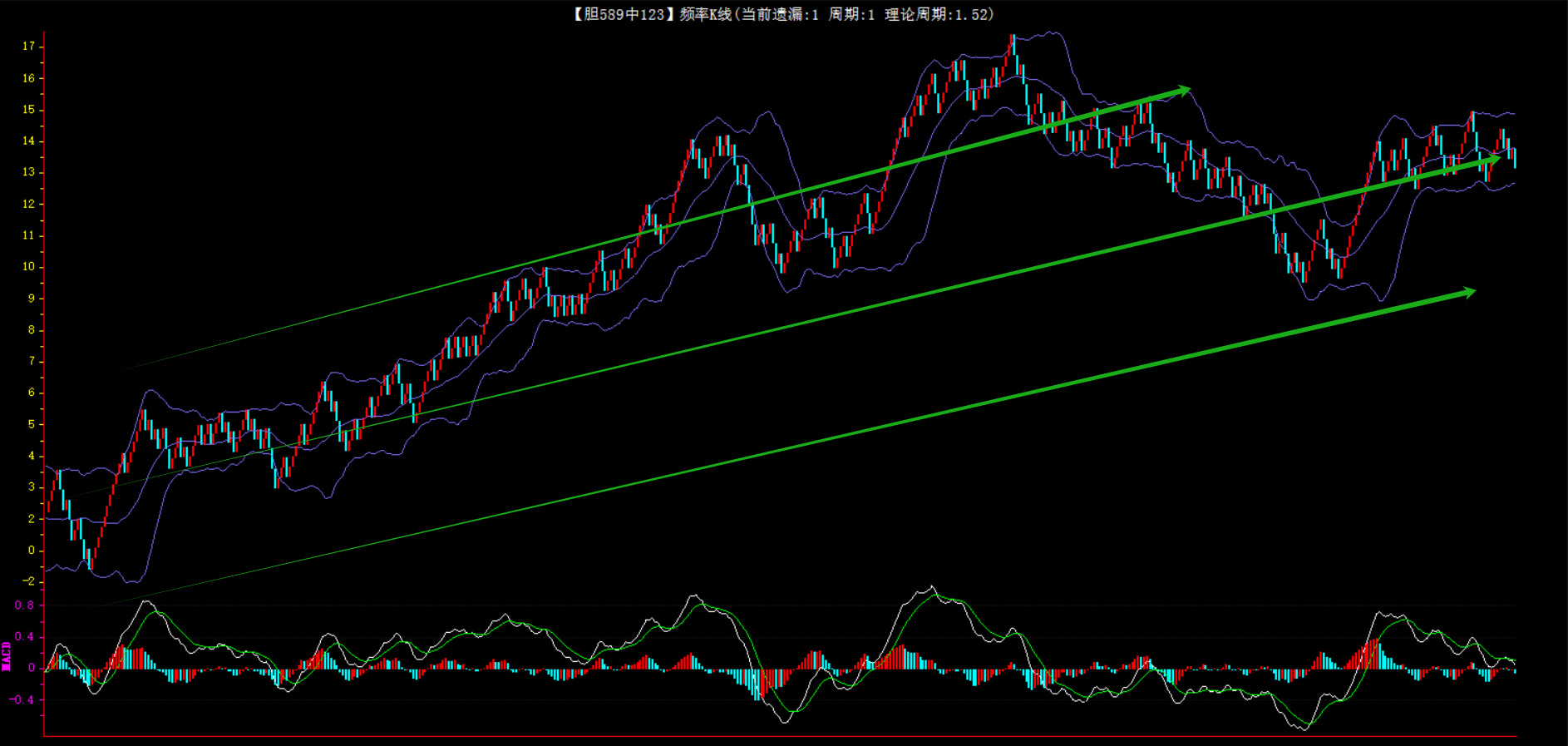Click the -0.4 label on MACD axis
The height and width of the screenshot is (746, 1568).
coord(22,699)
